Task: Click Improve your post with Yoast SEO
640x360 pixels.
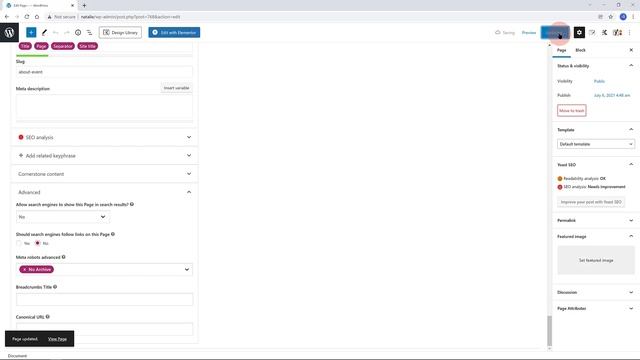Action: pyautogui.click(x=591, y=202)
